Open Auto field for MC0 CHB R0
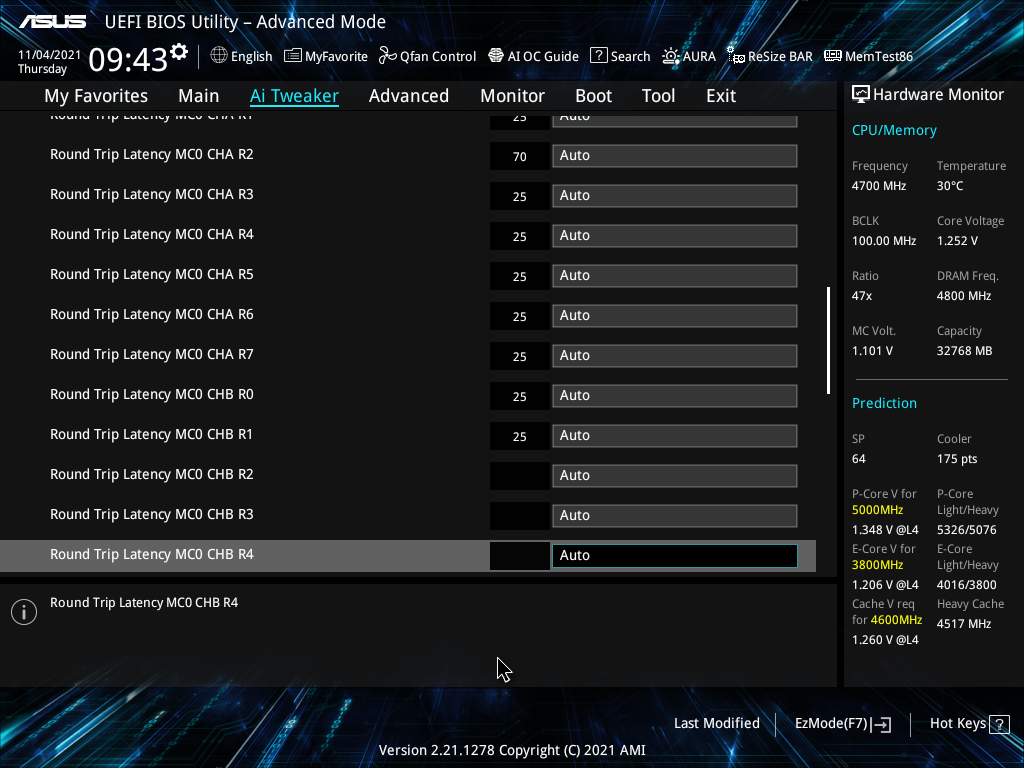The width and height of the screenshot is (1024, 768). click(675, 395)
